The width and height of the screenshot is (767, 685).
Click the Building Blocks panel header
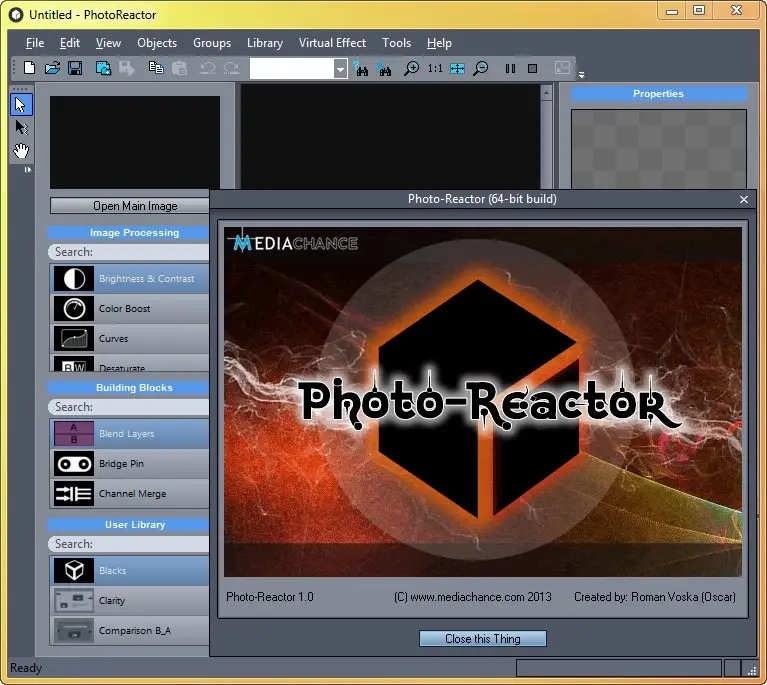pos(128,388)
